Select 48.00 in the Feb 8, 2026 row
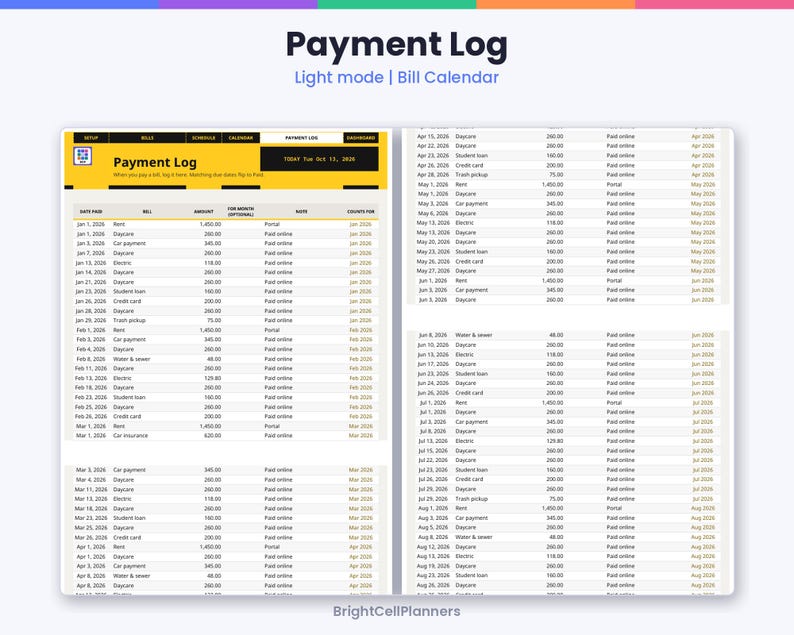This screenshot has height=635, width=794. pyautogui.click(x=215, y=359)
